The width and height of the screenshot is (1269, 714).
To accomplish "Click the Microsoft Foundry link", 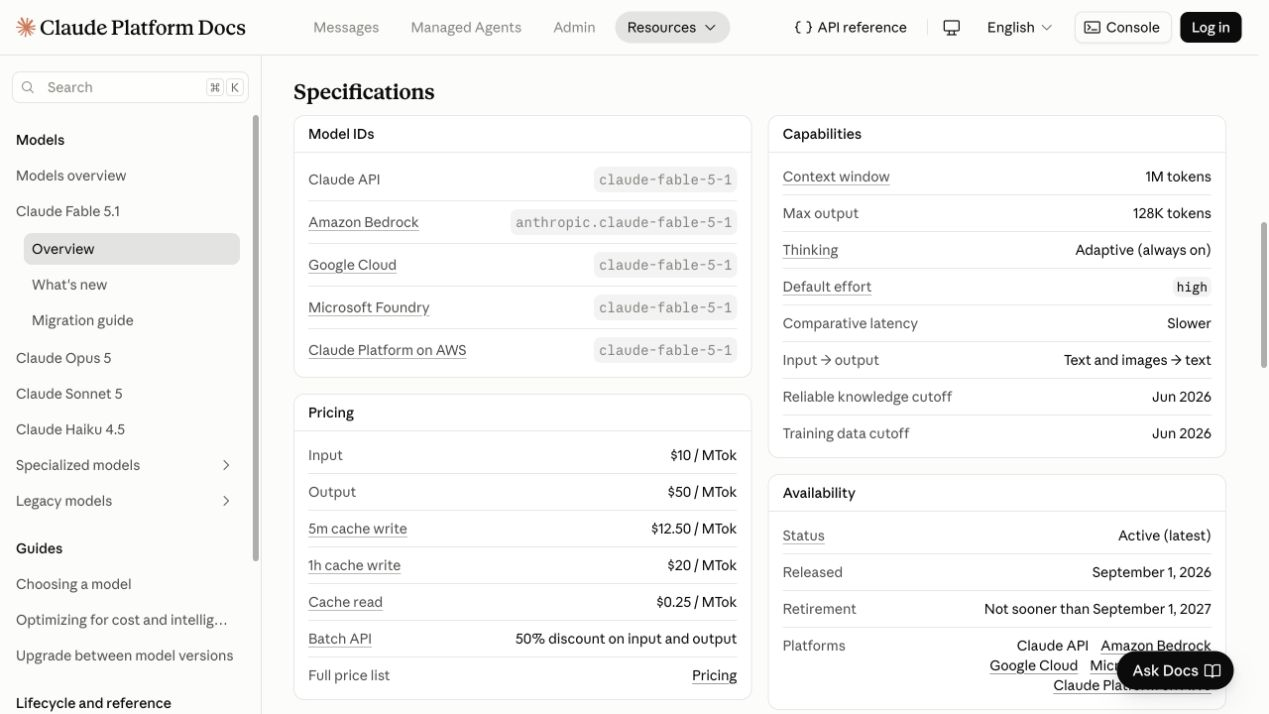I will tap(368, 307).
